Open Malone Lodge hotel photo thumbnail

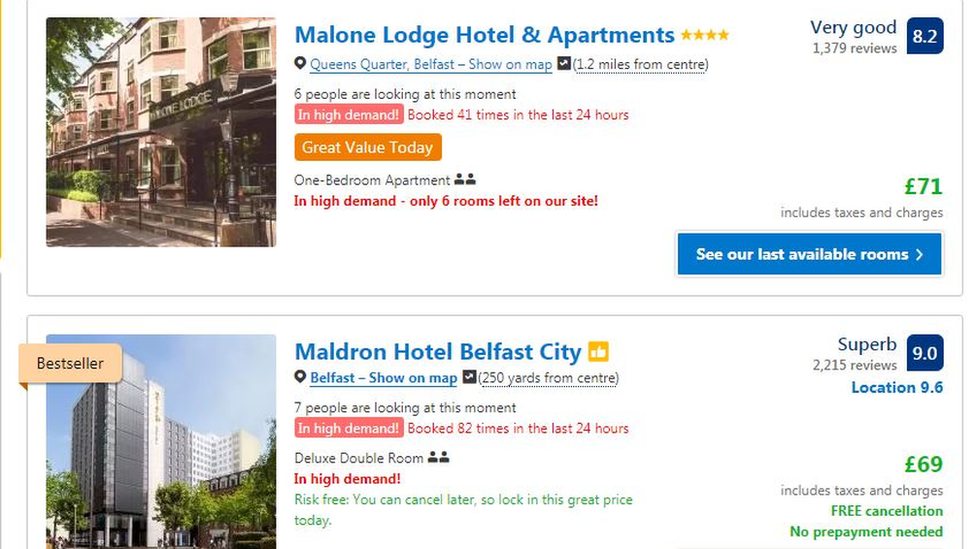161,132
